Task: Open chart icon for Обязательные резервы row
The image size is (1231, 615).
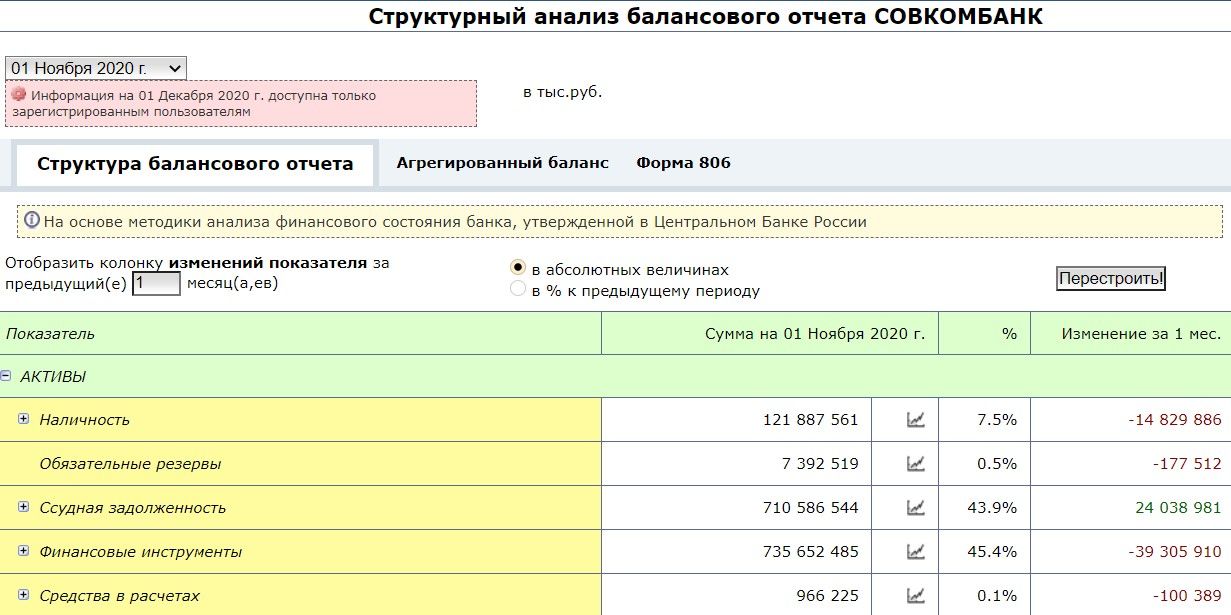Action: click(x=915, y=464)
